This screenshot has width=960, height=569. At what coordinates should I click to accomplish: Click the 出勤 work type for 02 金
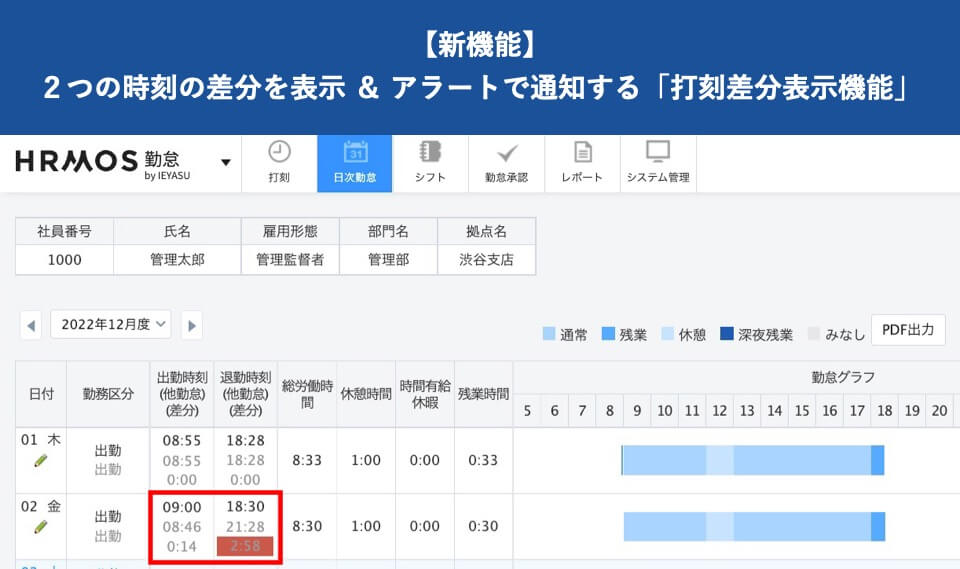tap(108, 517)
